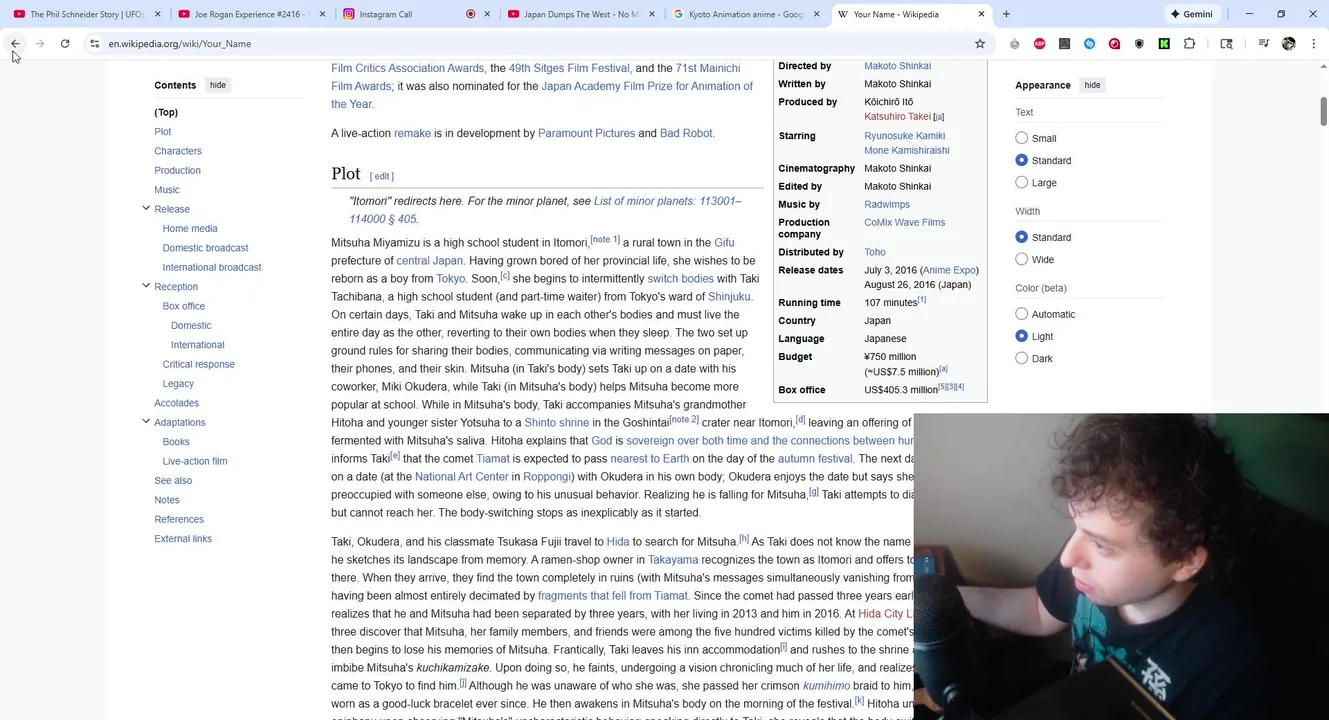Jump to Box office in Contents
1329x720 pixels.
[x=184, y=306]
